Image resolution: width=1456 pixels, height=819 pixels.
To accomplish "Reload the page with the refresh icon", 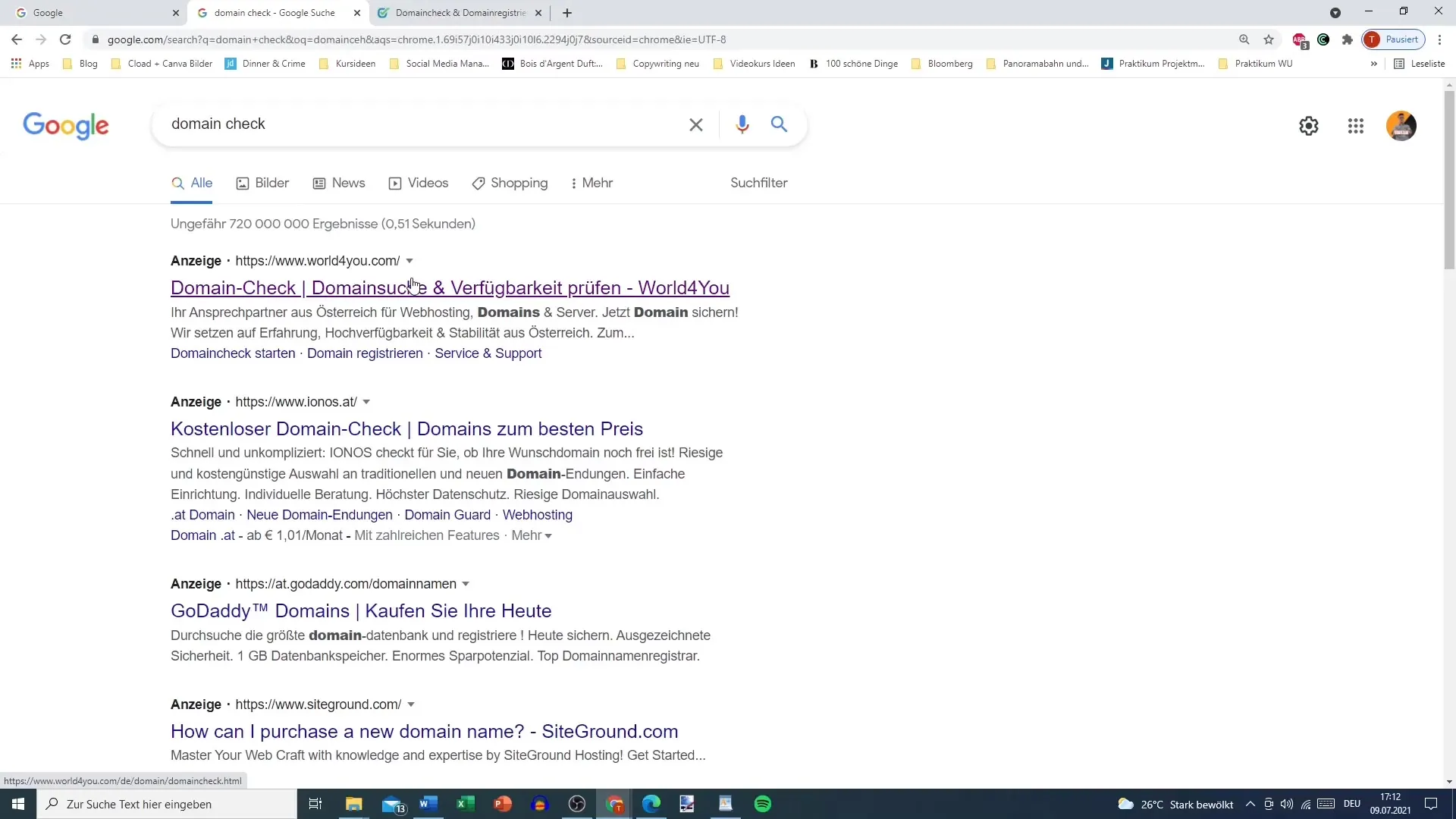I will click(65, 39).
